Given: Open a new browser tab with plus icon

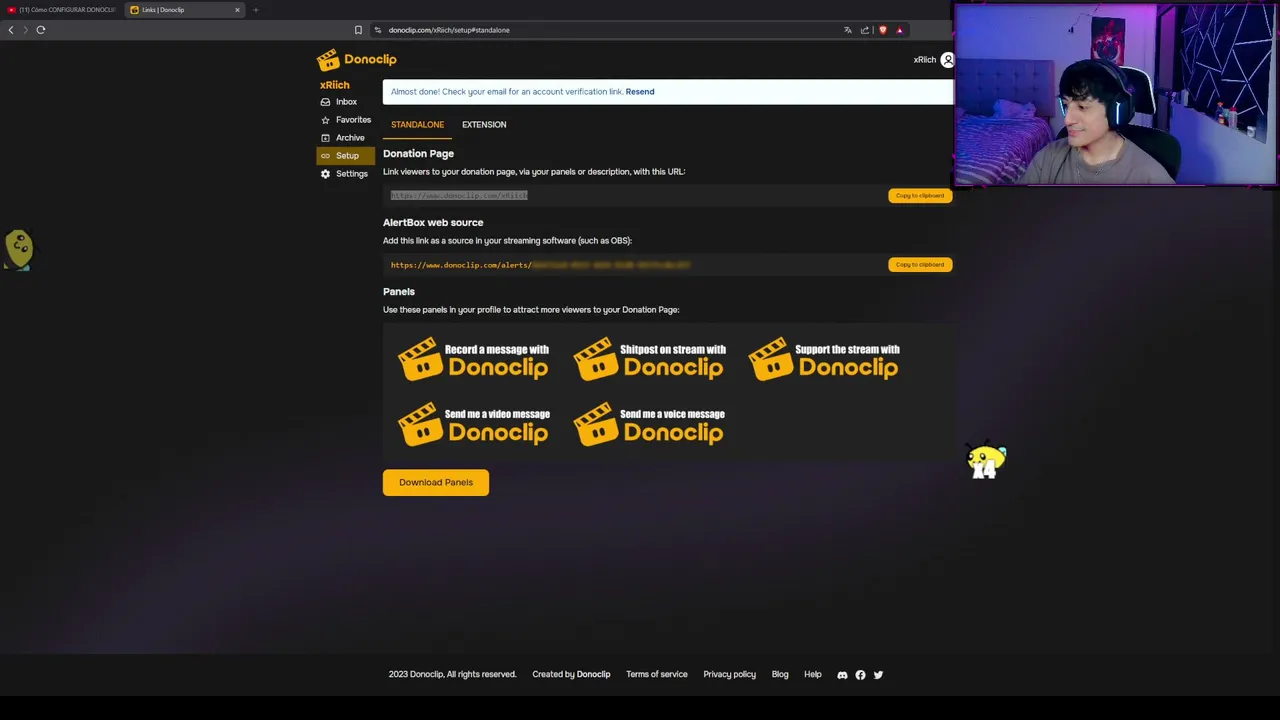Looking at the screenshot, I should tap(255, 10).
